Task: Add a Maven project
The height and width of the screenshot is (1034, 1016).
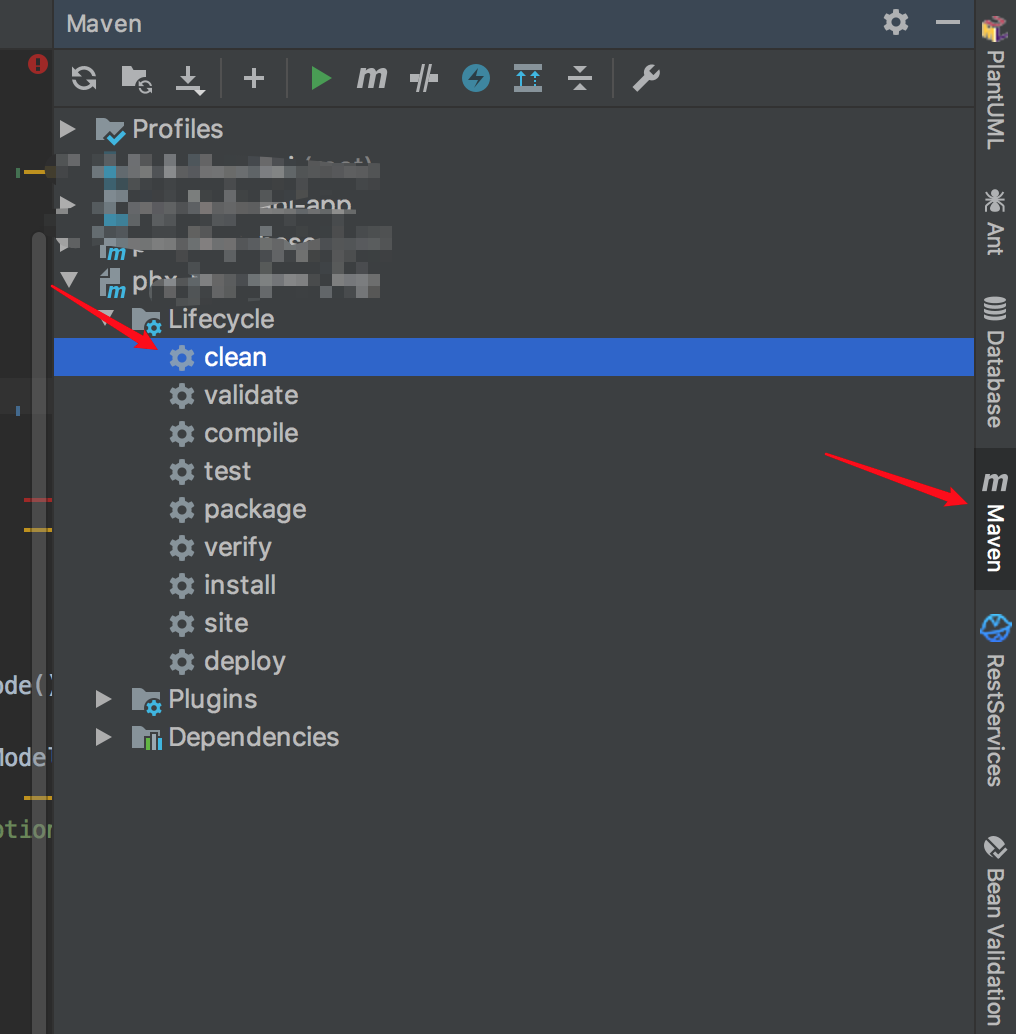Action: [253, 78]
